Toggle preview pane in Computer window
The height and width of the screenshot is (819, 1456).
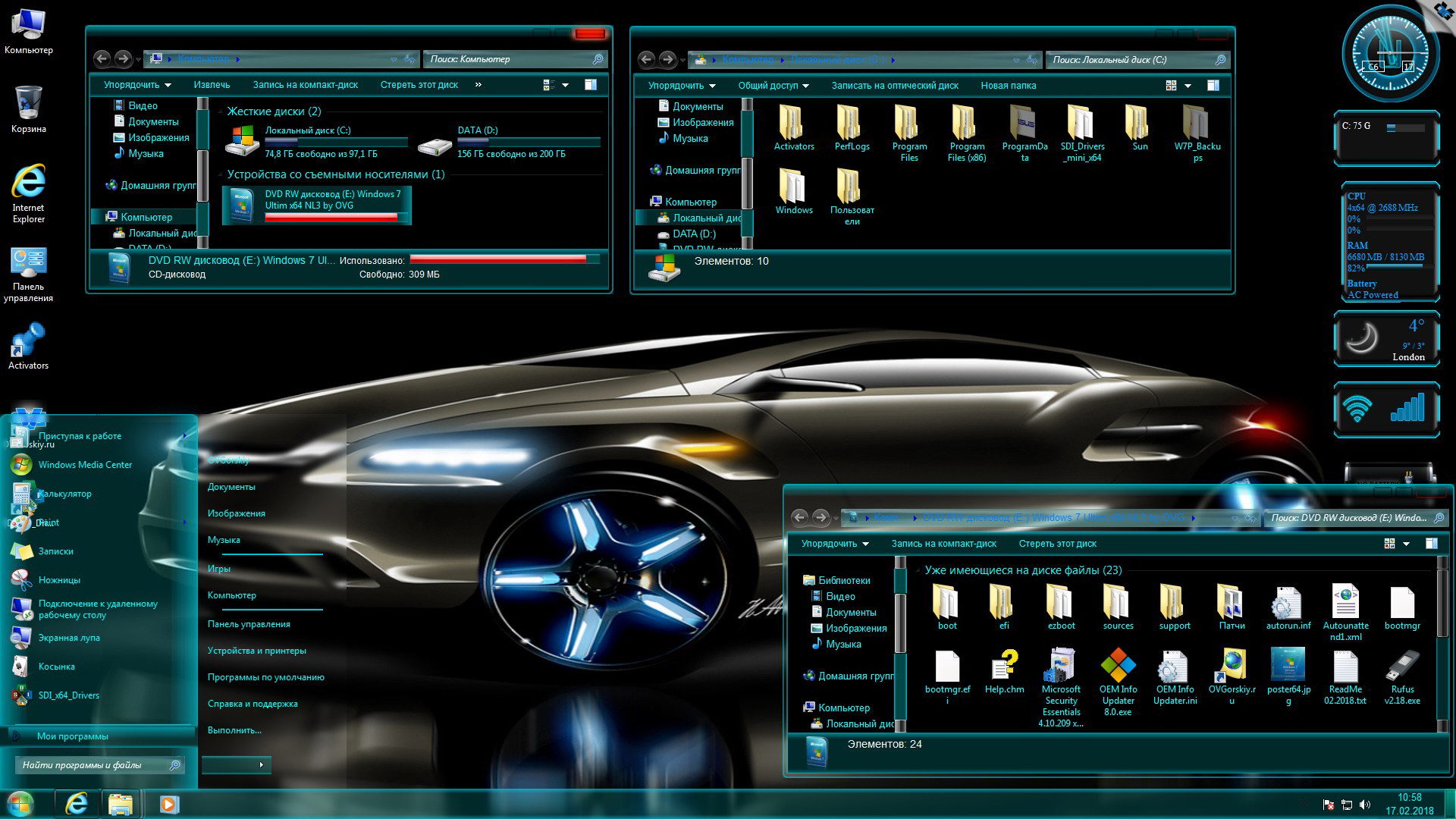coord(591,85)
